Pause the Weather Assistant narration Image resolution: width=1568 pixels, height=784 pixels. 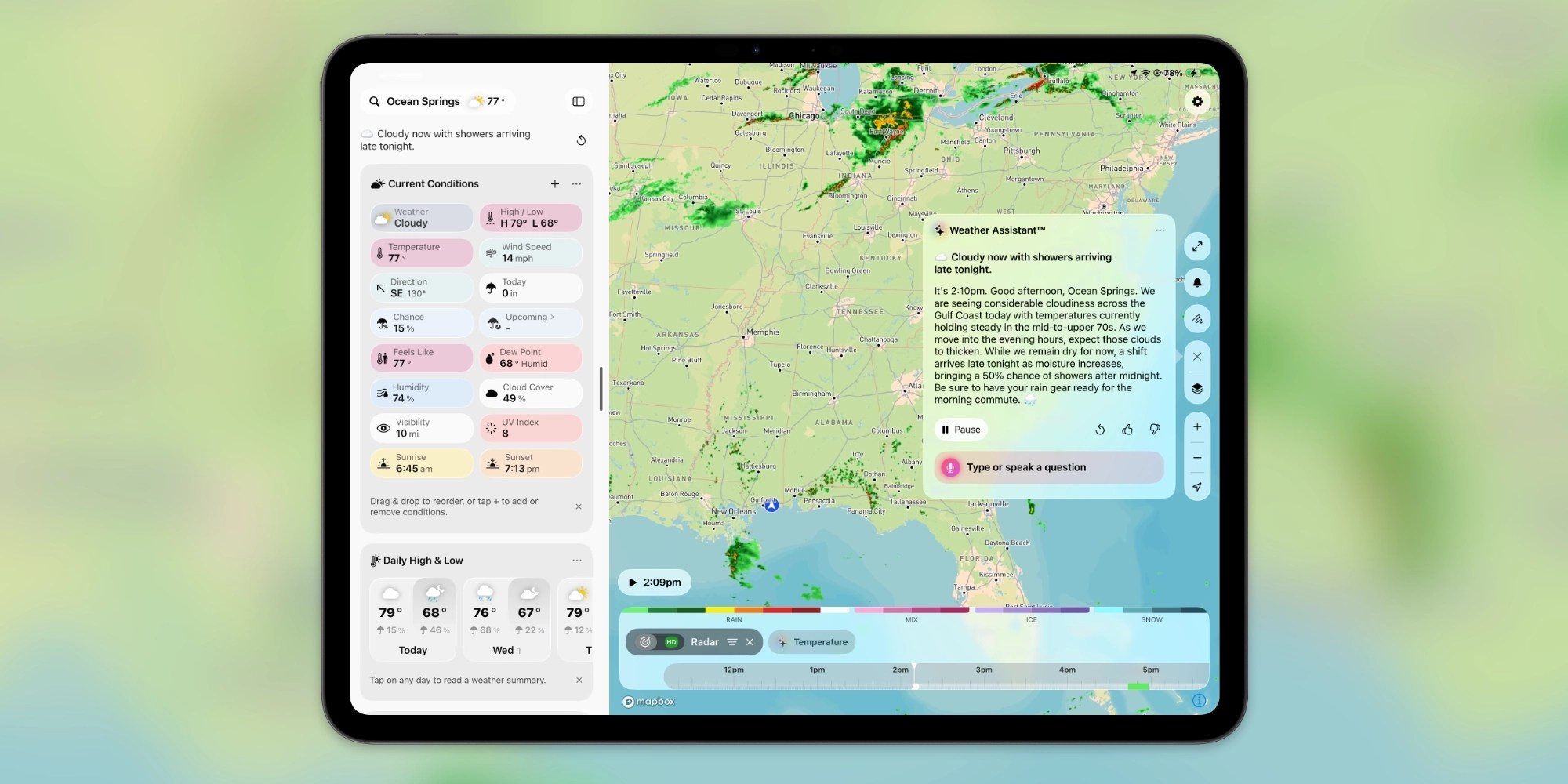[961, 430]
